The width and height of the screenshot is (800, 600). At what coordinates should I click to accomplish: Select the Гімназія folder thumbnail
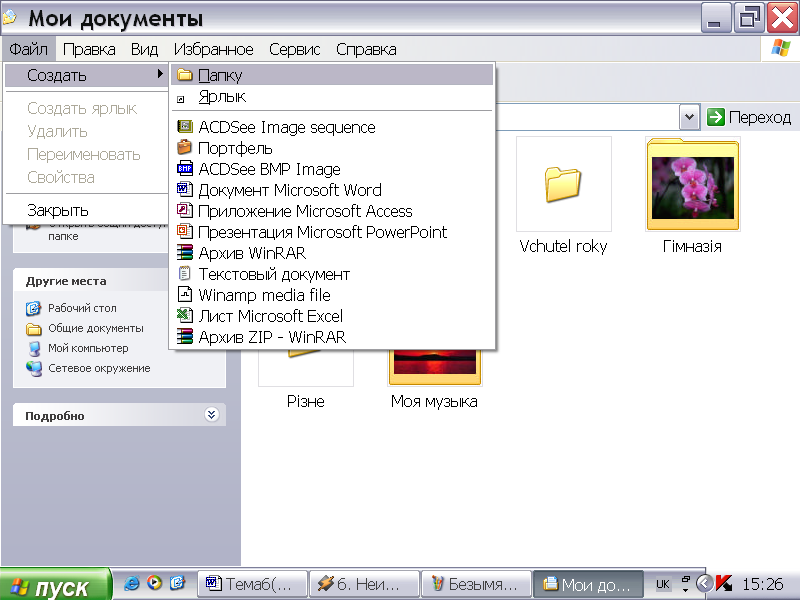[692, 184]
